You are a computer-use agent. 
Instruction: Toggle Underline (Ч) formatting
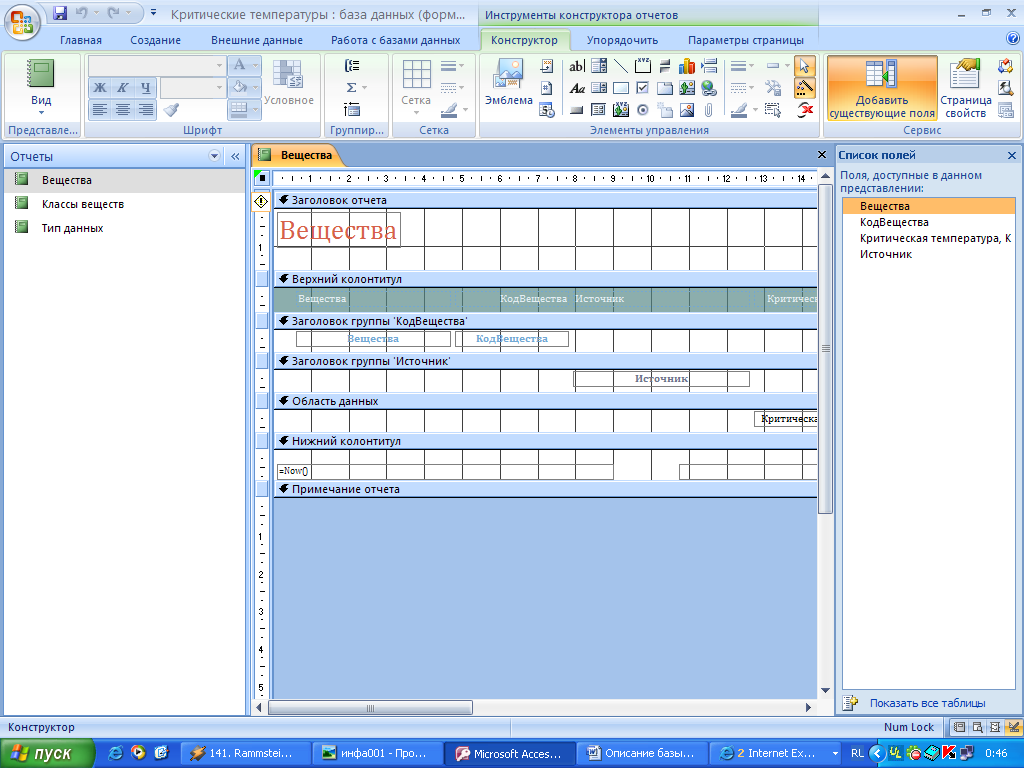pyautogui.click(x=145, y=88)
